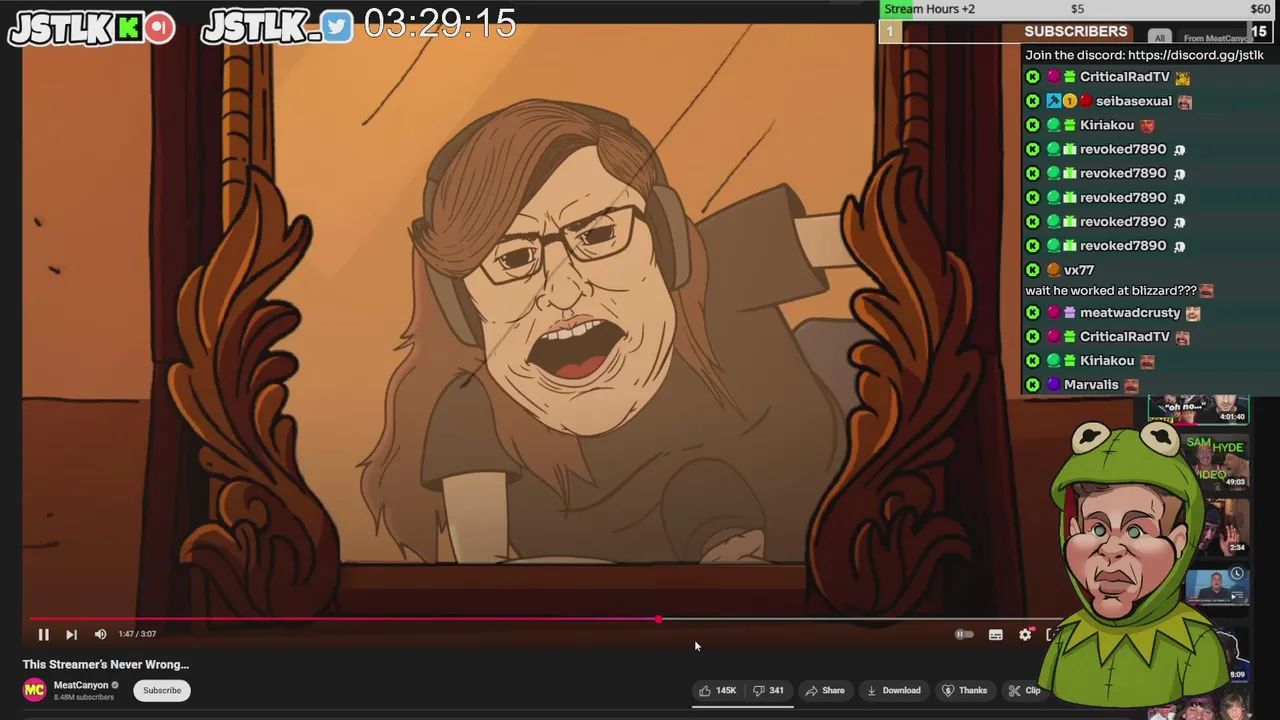This screenshot has height=720, width=1280.
Task: Click the Kick icon on seibasexual row
Action: pos(1033,101)
